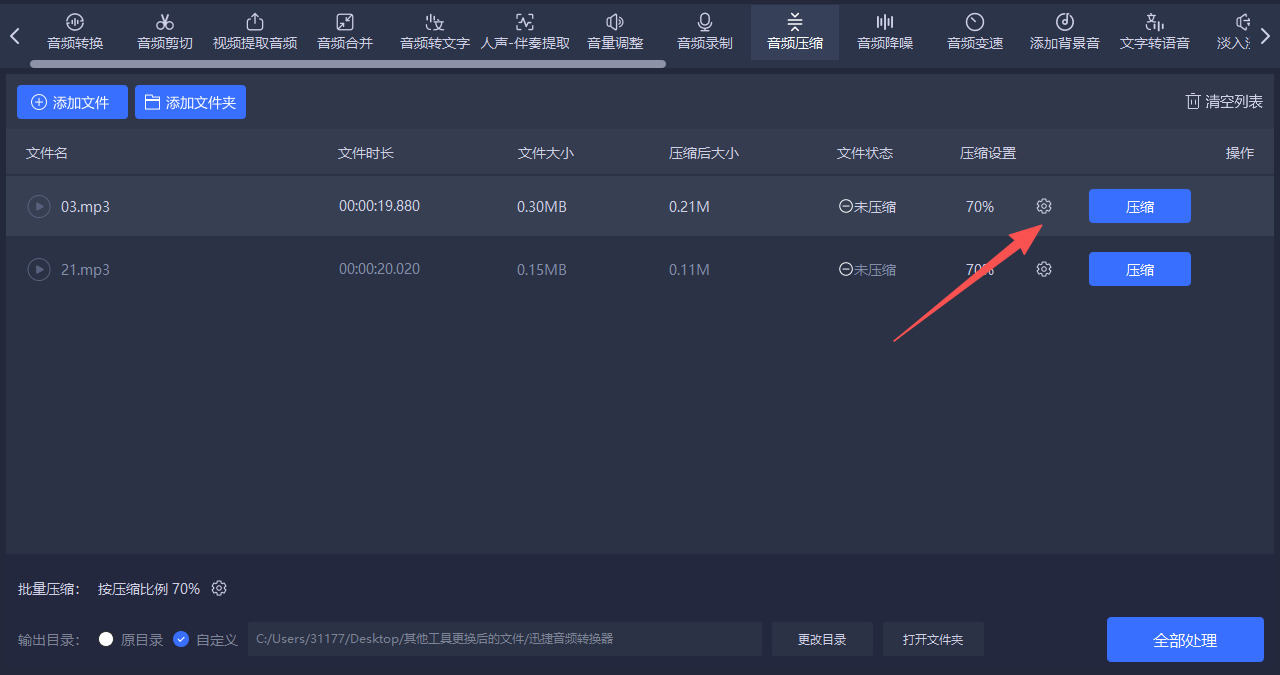Open the 音量调整 volume adjust tool
Screen dimensions: 1280x675
tap(615, 32)
